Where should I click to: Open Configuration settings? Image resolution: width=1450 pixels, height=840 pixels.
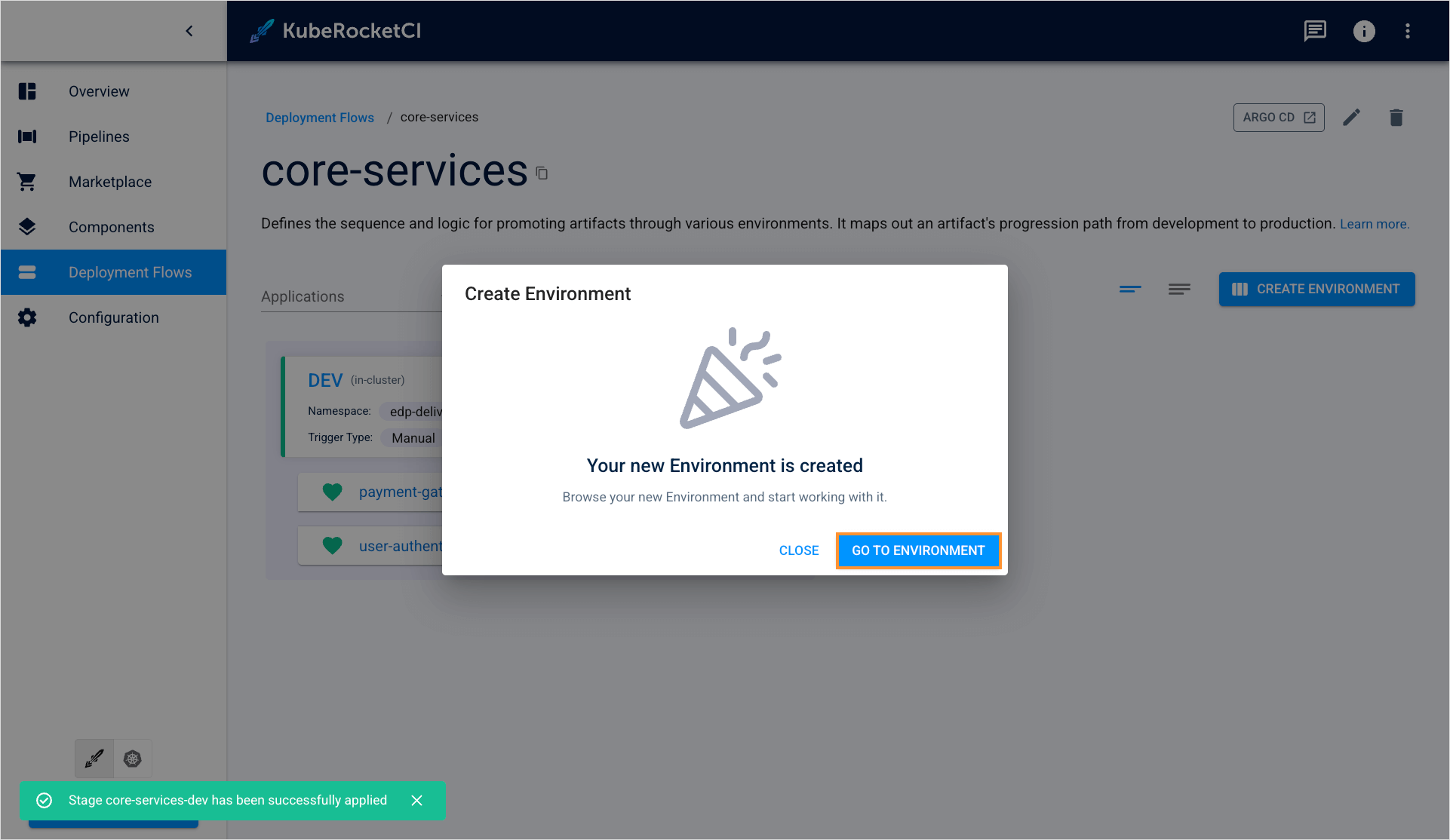[x=113, y=317]
